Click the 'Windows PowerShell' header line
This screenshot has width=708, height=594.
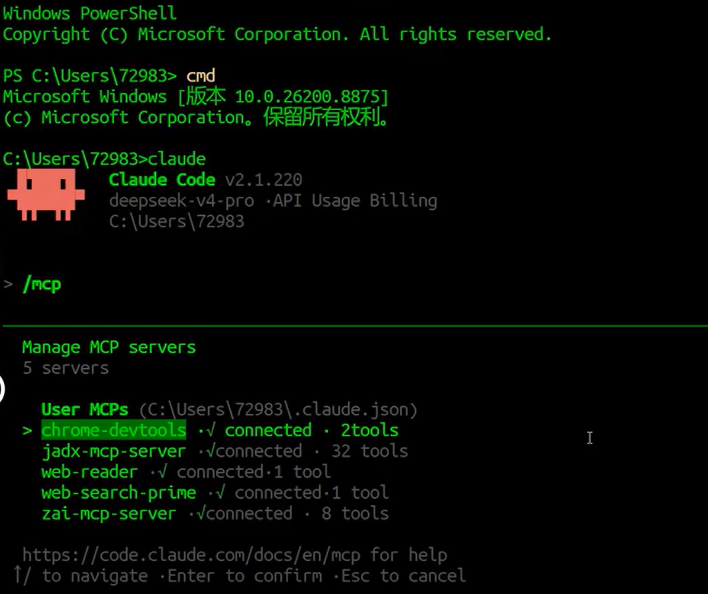[89, 13]
